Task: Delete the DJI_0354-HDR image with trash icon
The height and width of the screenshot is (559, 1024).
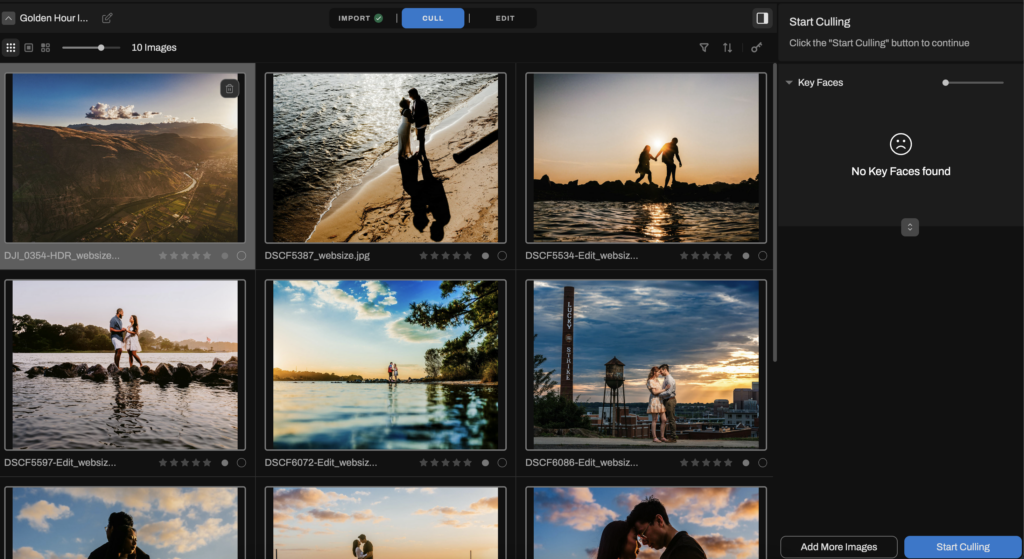Action: click(229, 89)
